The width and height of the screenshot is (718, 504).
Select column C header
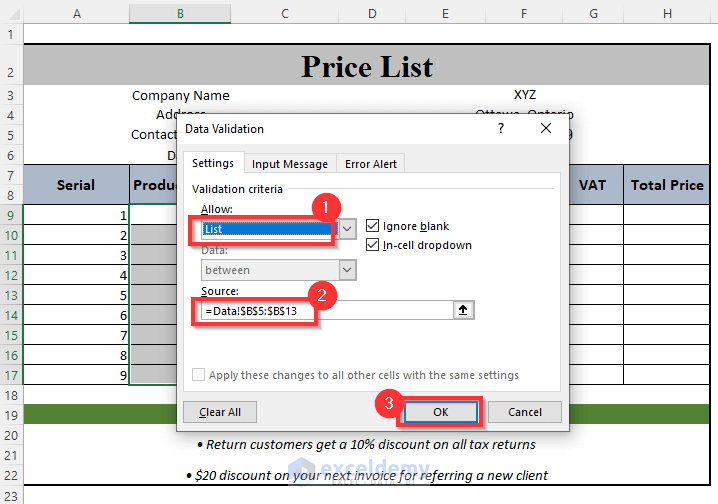point(285,14)
